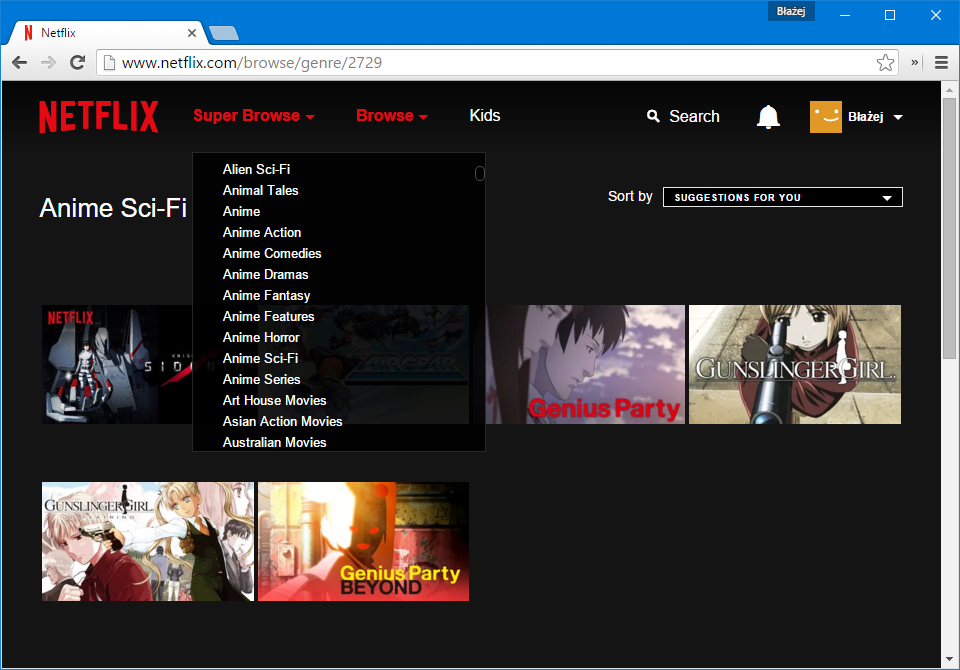Open a new browser tab
The height and width of the screenshot is (670, 960).
coord(223,33)
